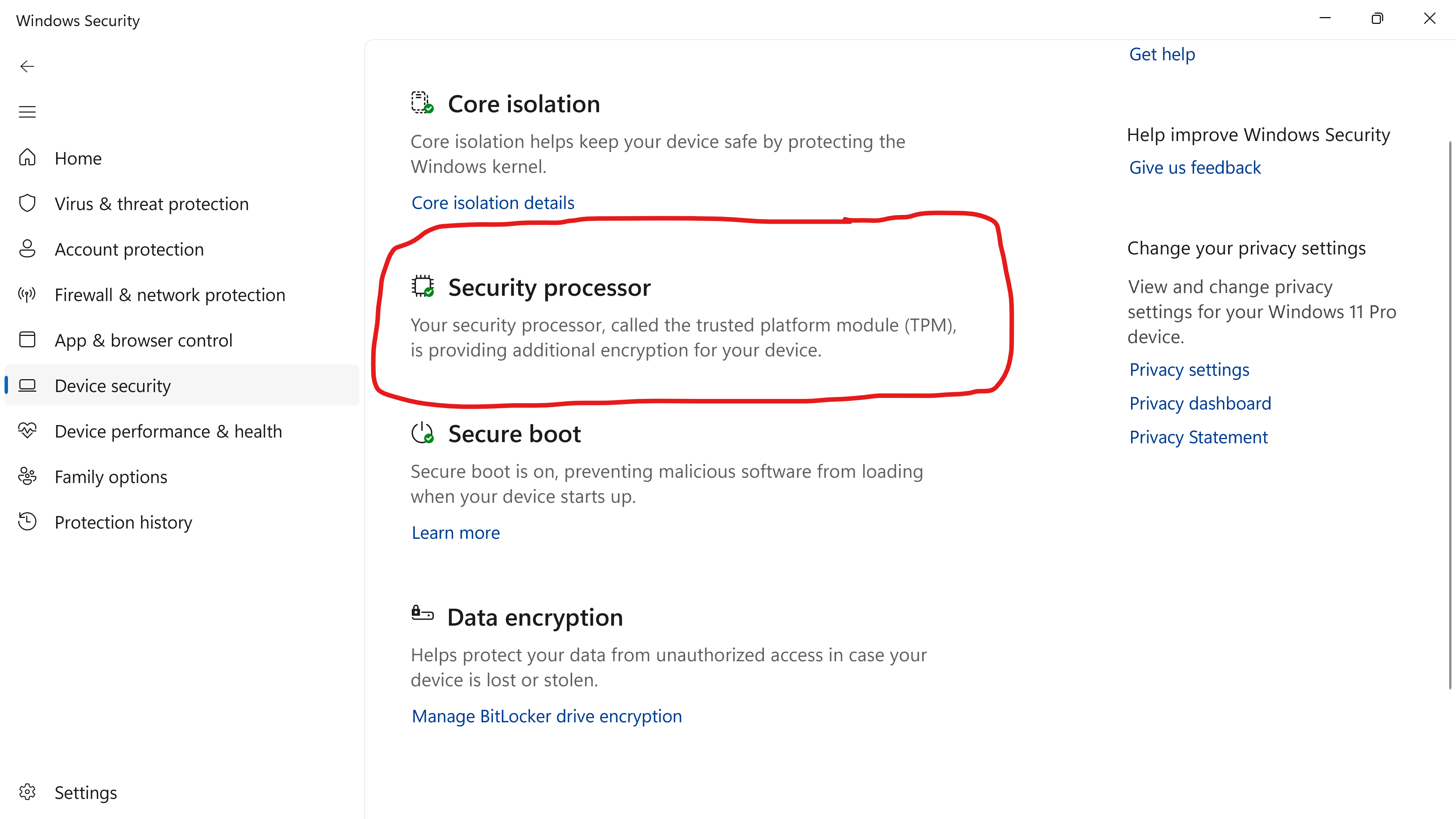Image resolution: width=1456 pixels, height=819 pixels.
Task: Open the Settings gear at bottom left
Action: [27, 792]
